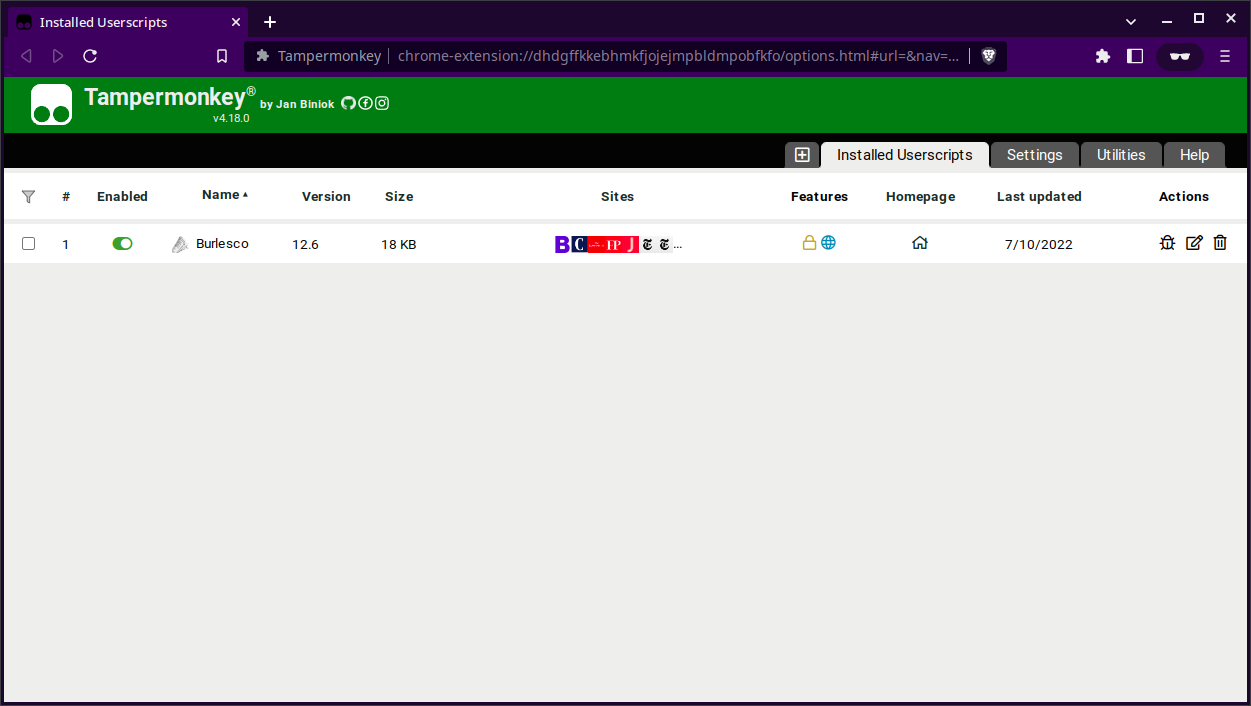Open tab search dropdown chevron
This screenshot has width=1251, height=706.
[x=1131, y=21]
